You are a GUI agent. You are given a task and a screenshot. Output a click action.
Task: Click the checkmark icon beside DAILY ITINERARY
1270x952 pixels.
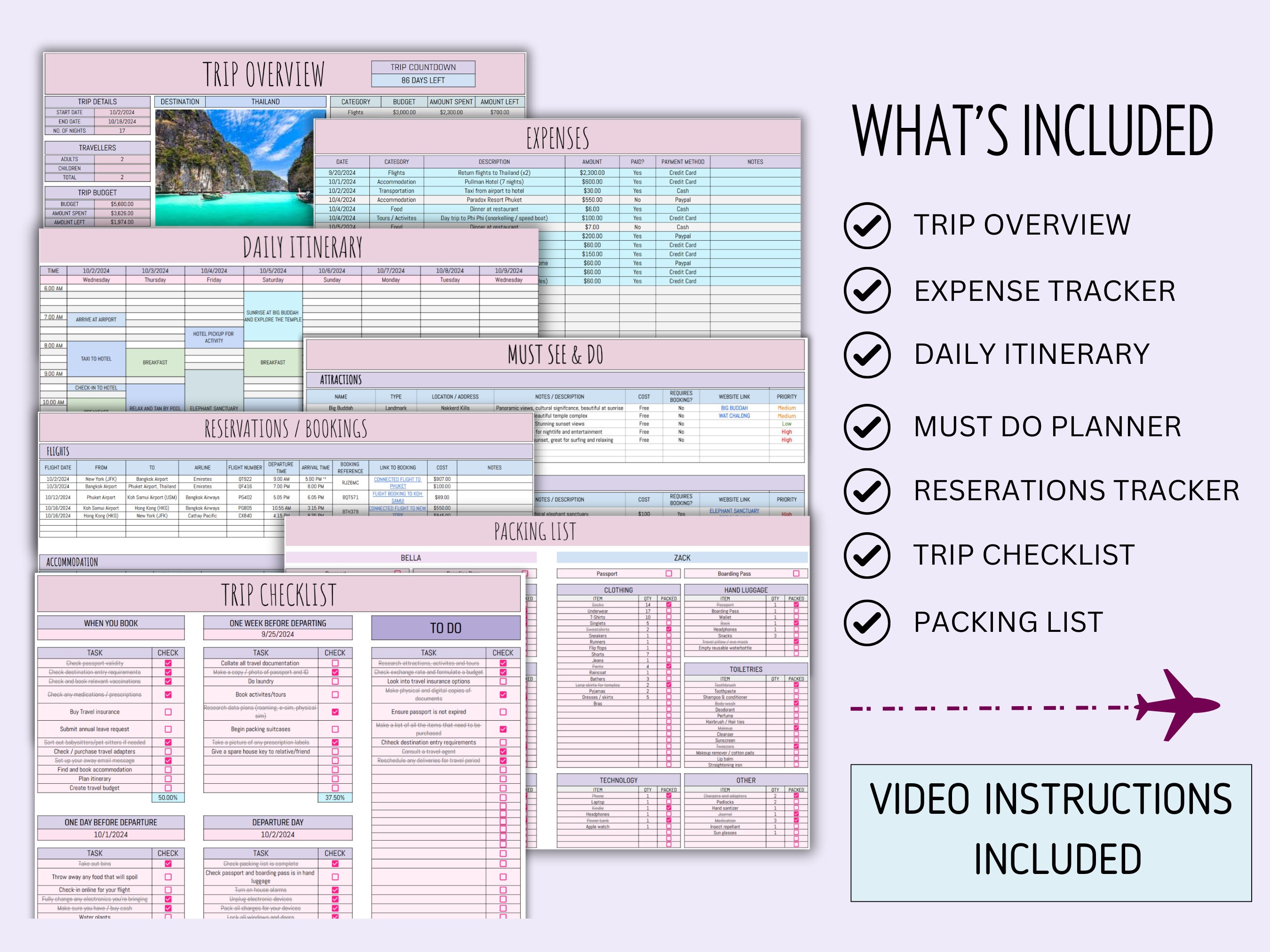tap(868, 356)
